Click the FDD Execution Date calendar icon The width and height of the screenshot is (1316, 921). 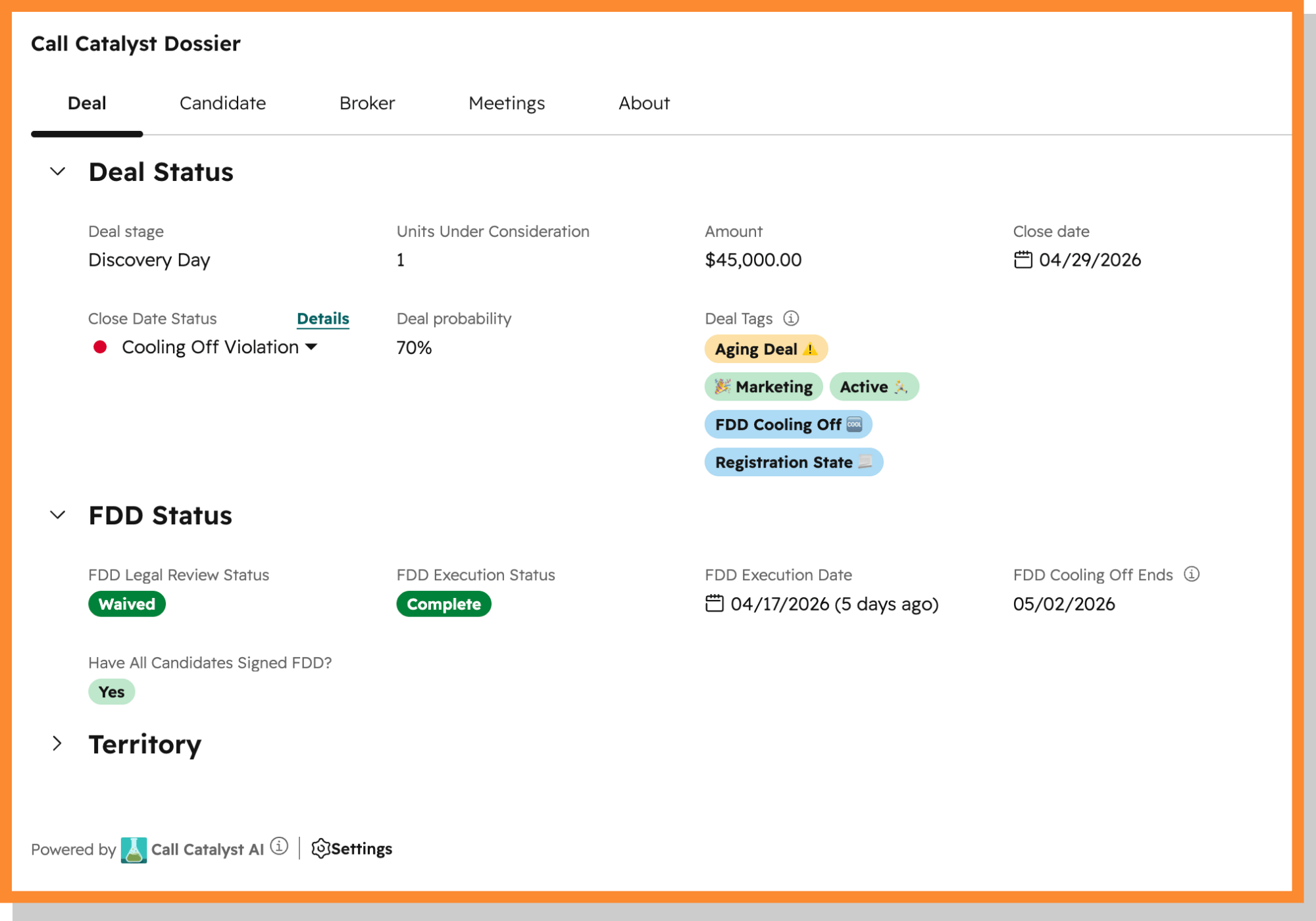coord(714,603)
